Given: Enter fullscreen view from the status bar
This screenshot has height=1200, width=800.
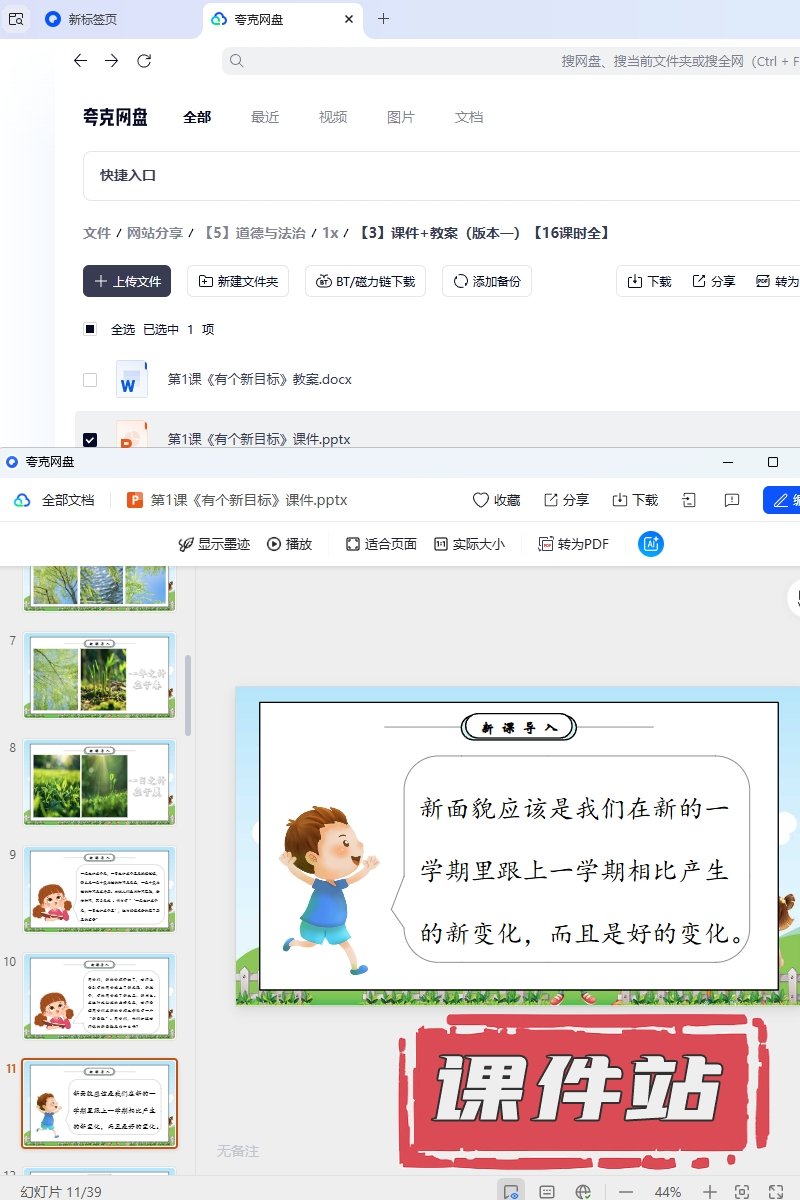Looking at the screenshot, I should coord(775,1191).
